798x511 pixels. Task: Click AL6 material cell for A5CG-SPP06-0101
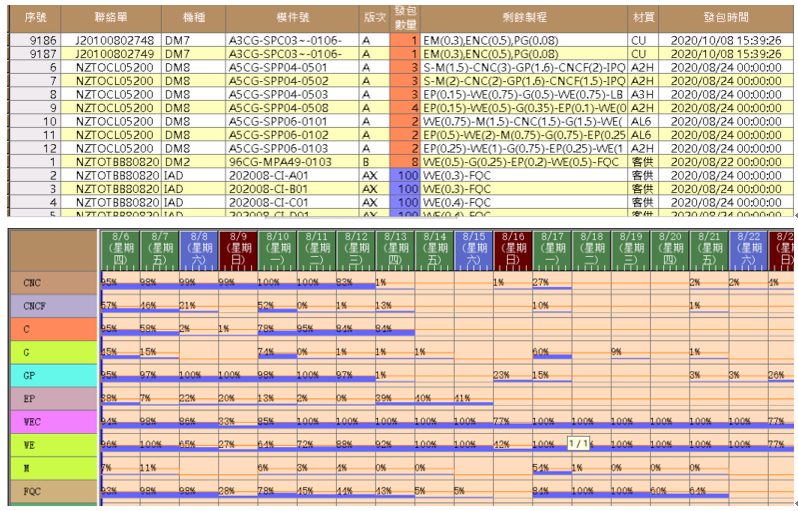643,121
